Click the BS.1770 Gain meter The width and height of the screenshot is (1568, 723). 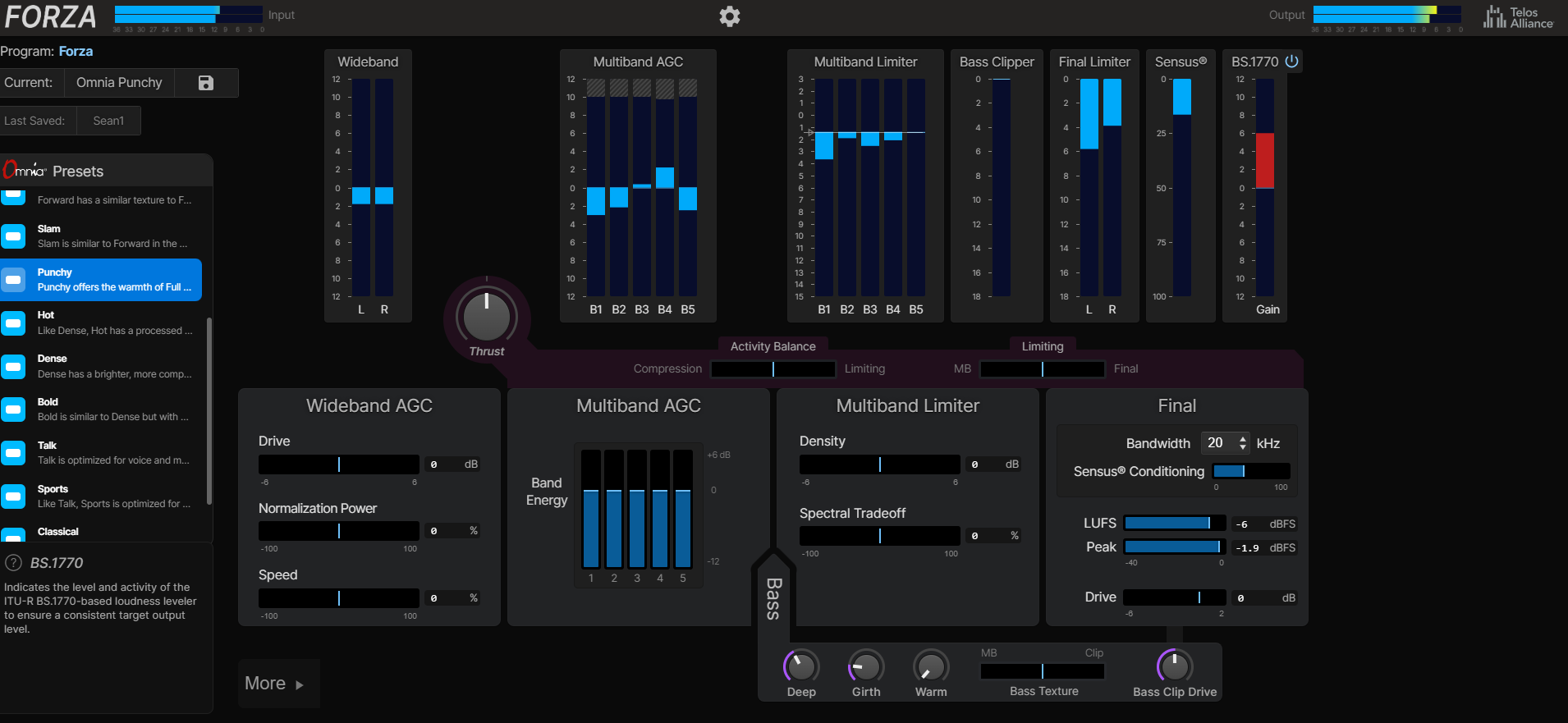[x=1265, y=187]
